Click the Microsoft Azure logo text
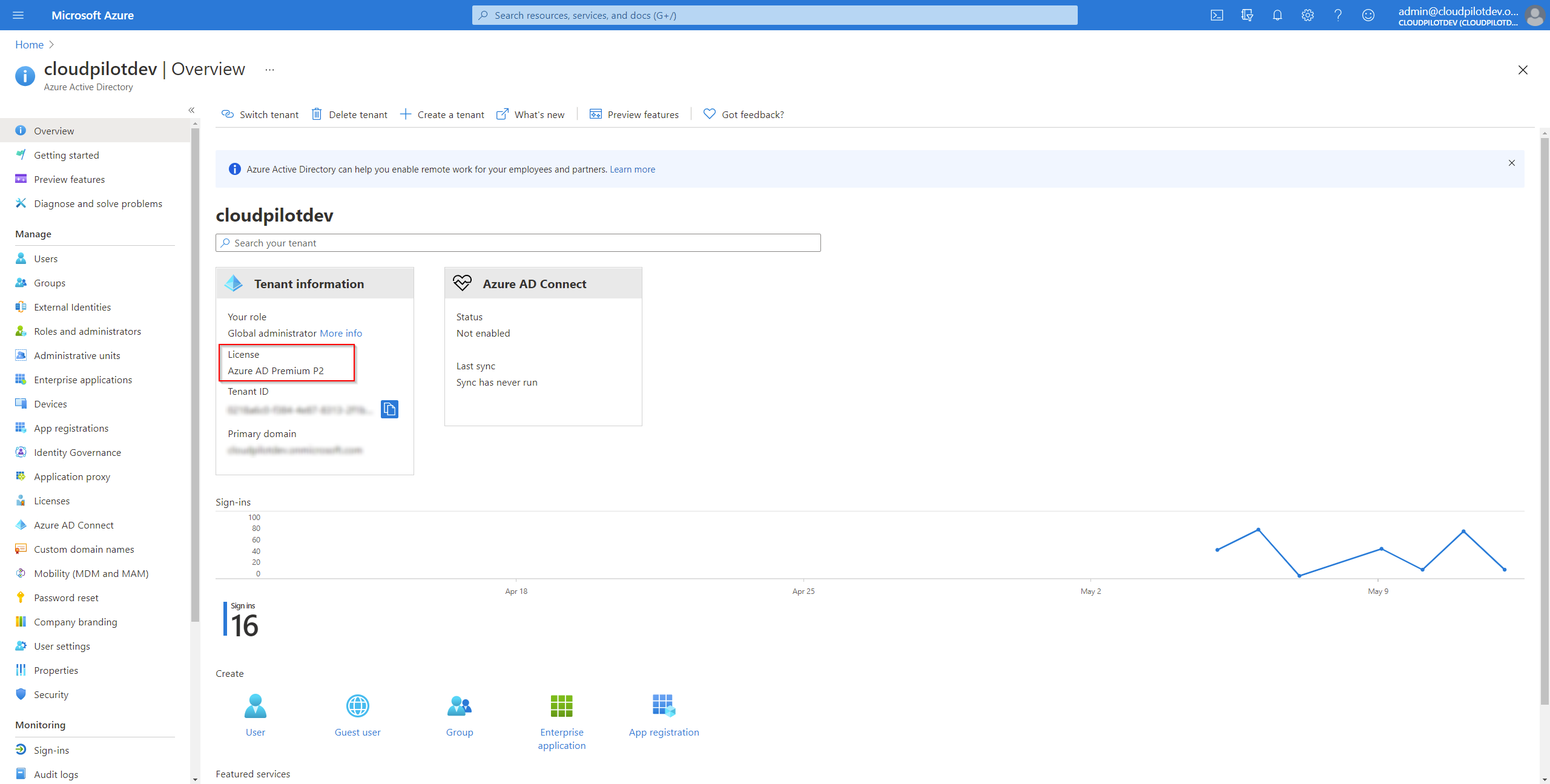This screenshot has width=1550, height=784. [x=93, y=15]
